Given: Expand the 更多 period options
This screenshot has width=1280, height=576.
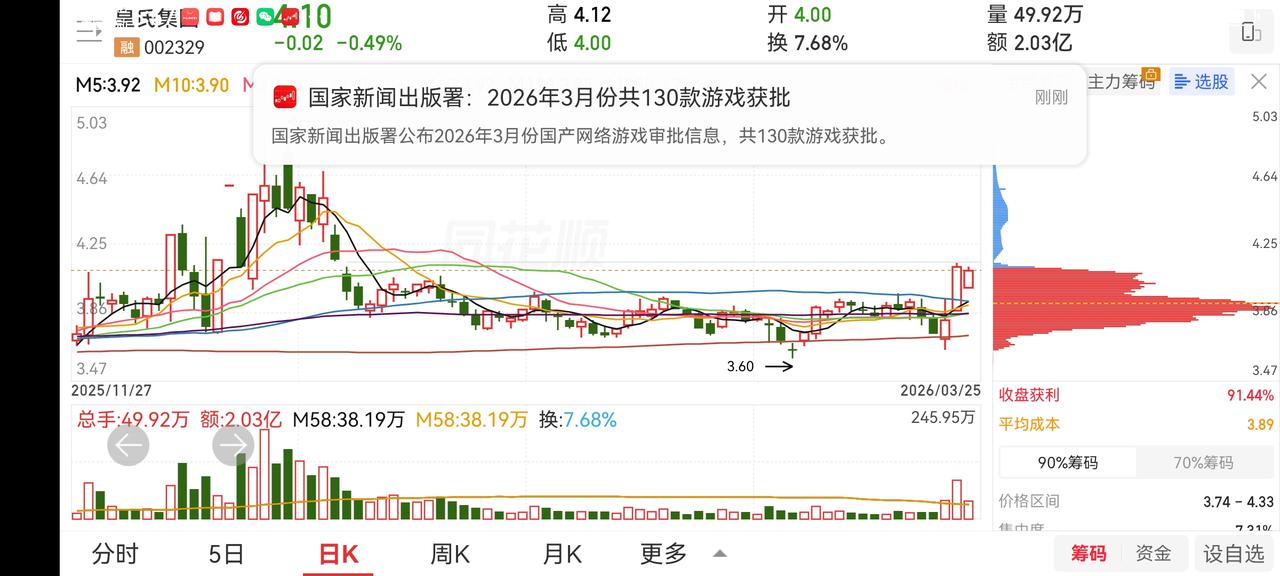Looking at the screenshot, I should [664, 553].
